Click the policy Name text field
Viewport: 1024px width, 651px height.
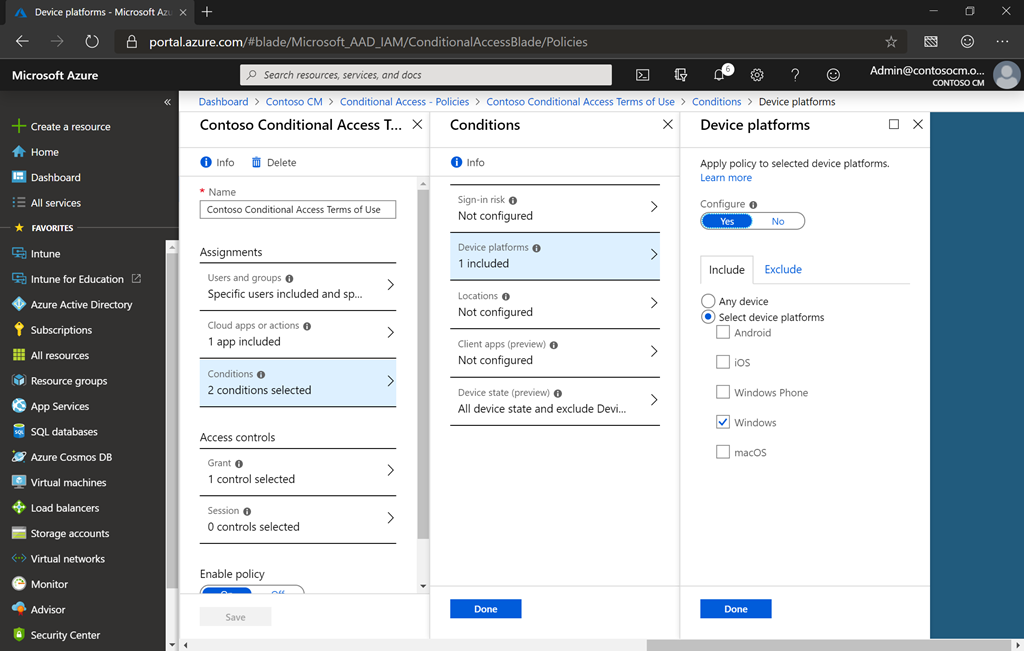297,210
